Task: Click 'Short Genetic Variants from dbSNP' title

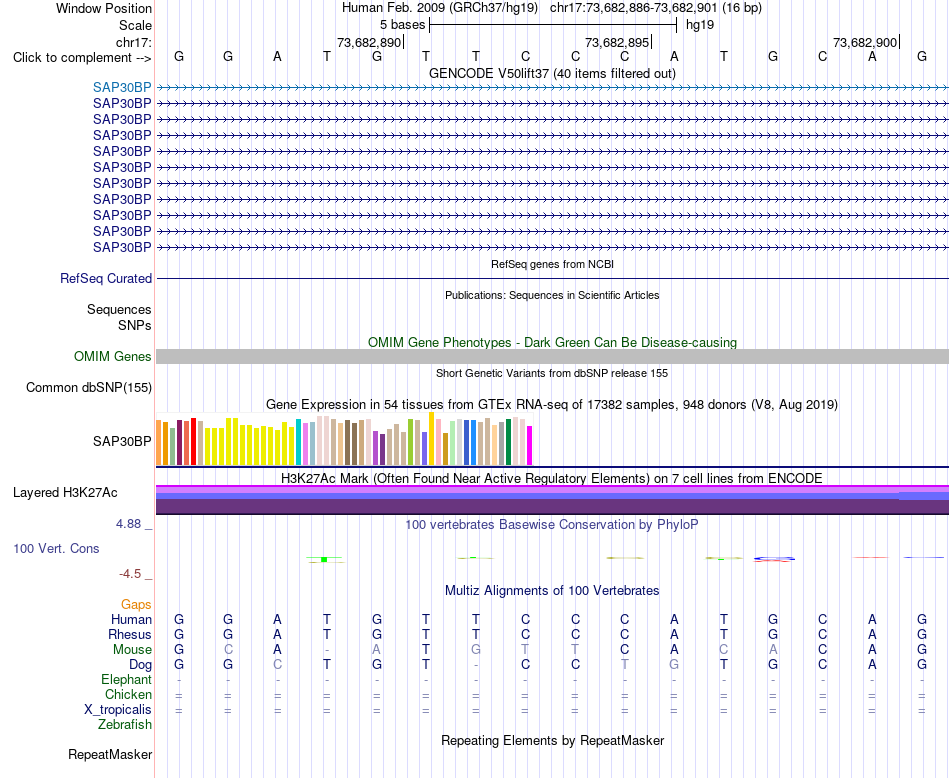Action: click(x=552, y=373)
